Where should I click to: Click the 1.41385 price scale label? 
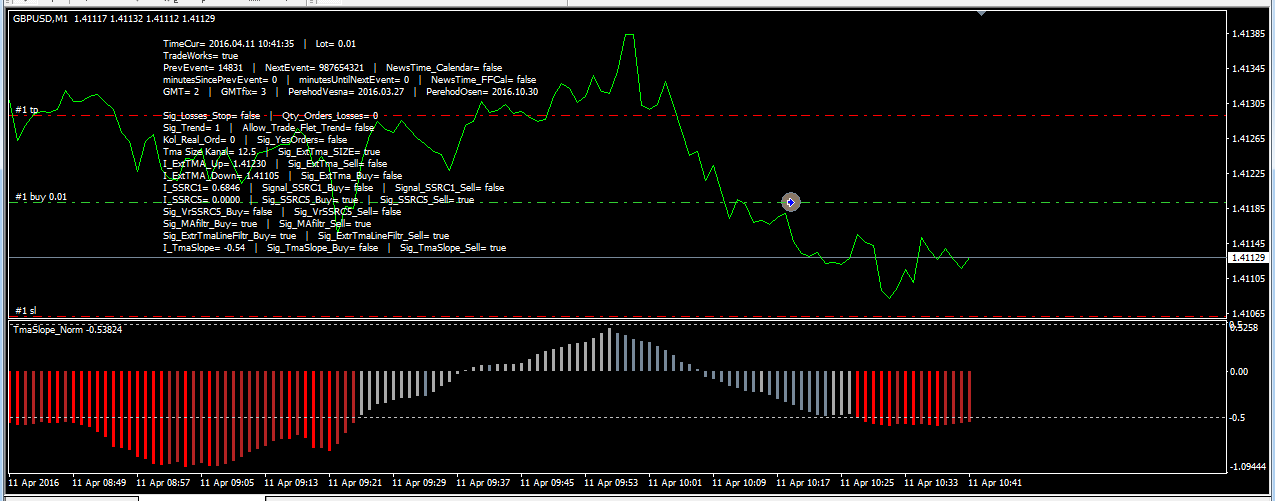1246,33
